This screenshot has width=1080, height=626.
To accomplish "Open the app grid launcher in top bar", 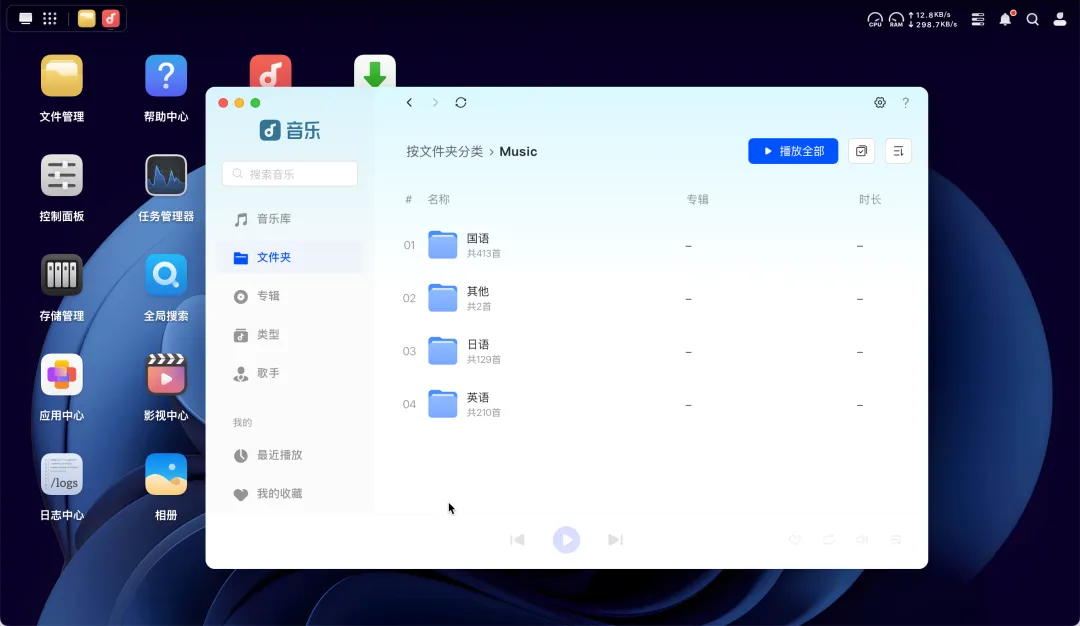I will [x=50, y=19].
